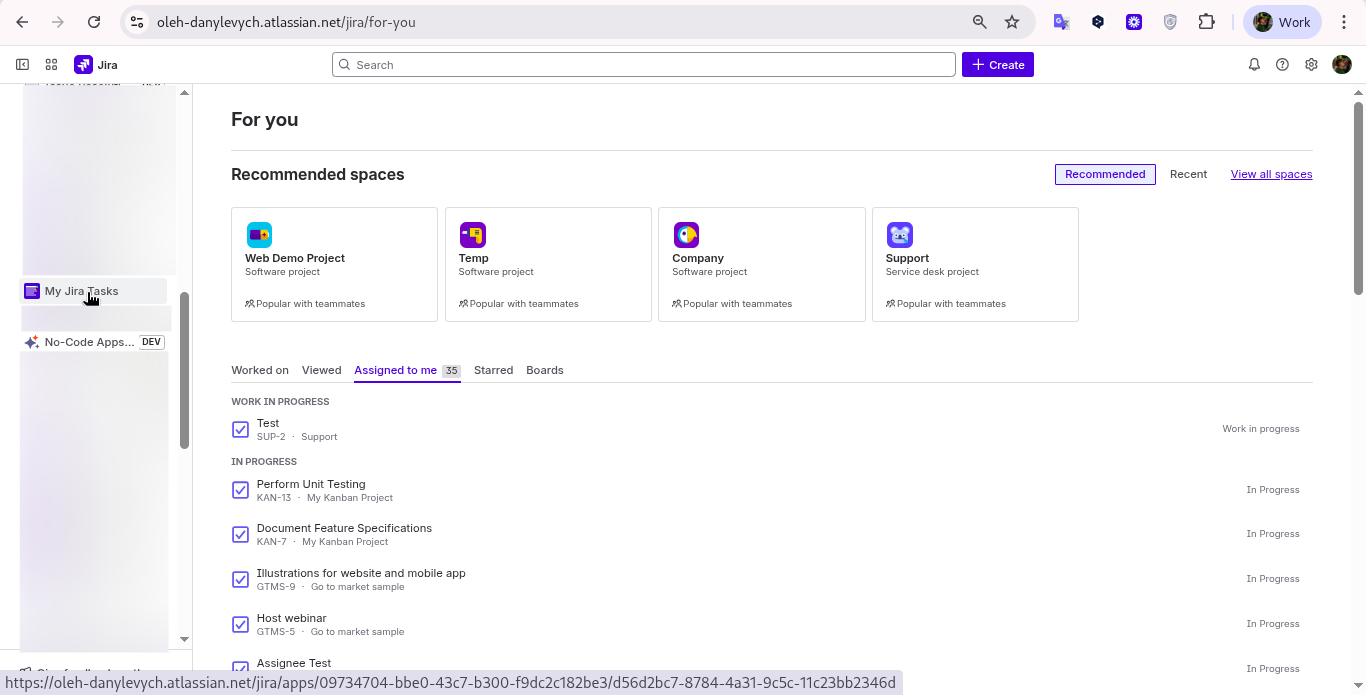Click the Support service desk project icon
Screen dimensions: 1366x695
900,234
